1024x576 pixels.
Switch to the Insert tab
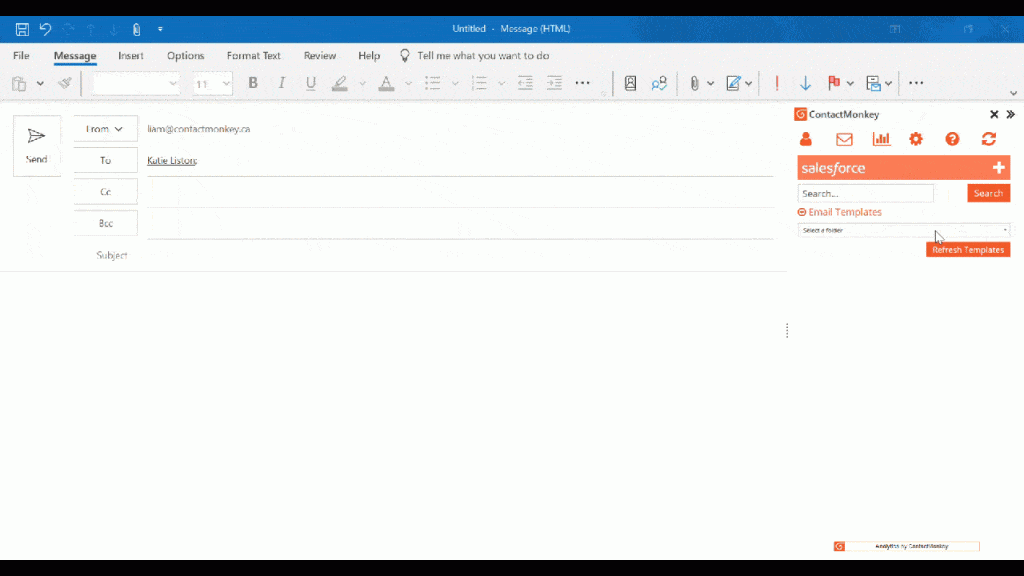coord(131,56)
